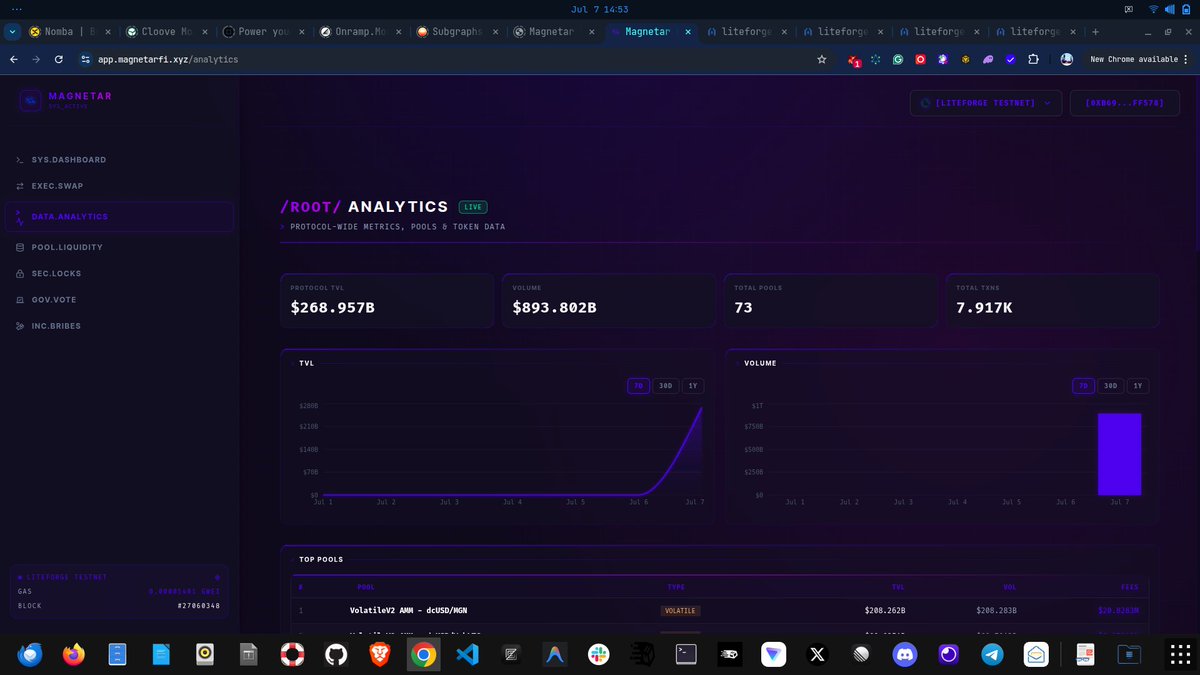Viewport: 1200px width, 675px height.
Task: Select 7D range on Volume chart
Action: click(x=1083, y=386)
